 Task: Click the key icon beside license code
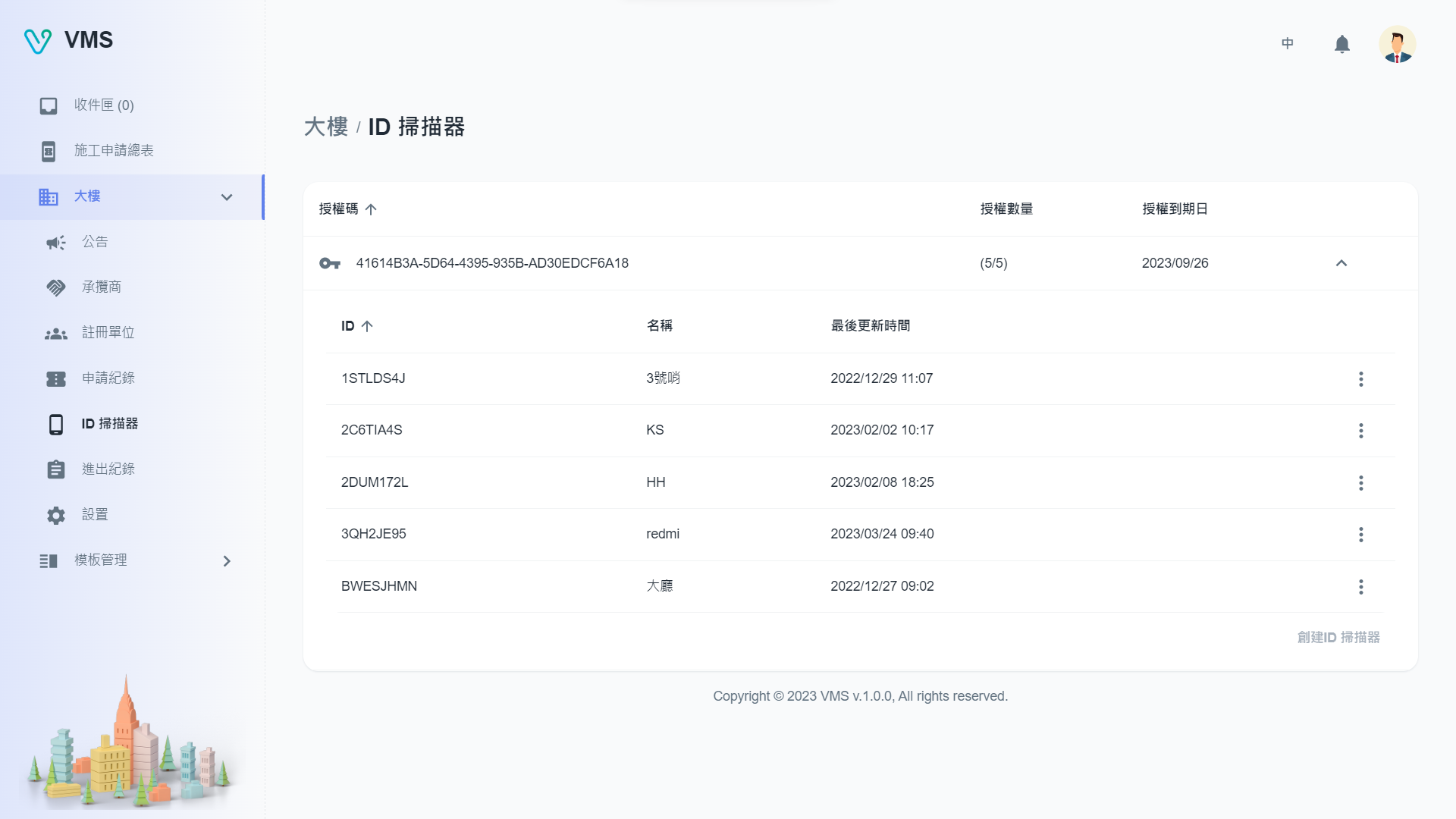point(330,263)
